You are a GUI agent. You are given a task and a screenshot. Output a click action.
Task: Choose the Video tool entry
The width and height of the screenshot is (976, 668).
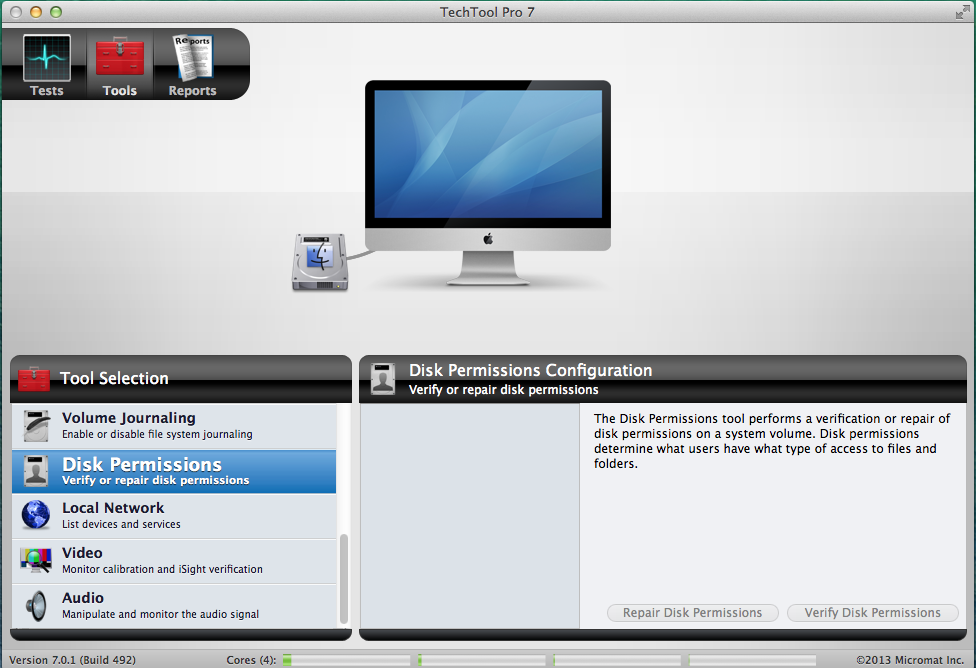[174, 561]
